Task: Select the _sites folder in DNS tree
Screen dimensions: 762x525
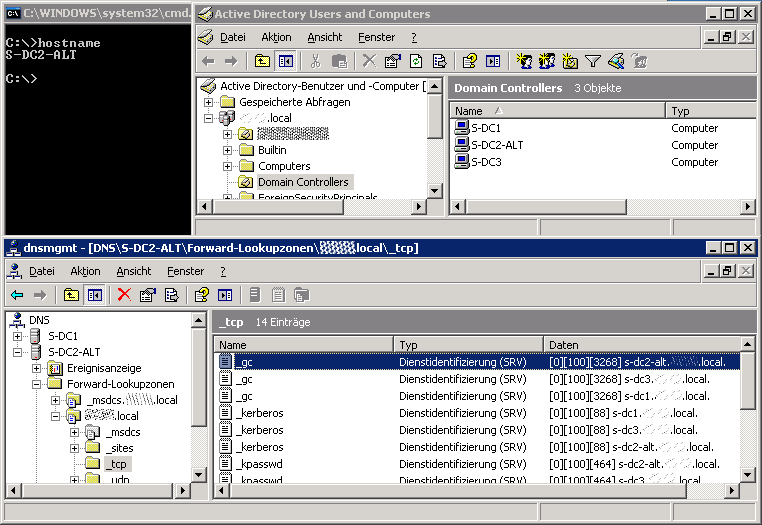Action: (x=119, y=448)
